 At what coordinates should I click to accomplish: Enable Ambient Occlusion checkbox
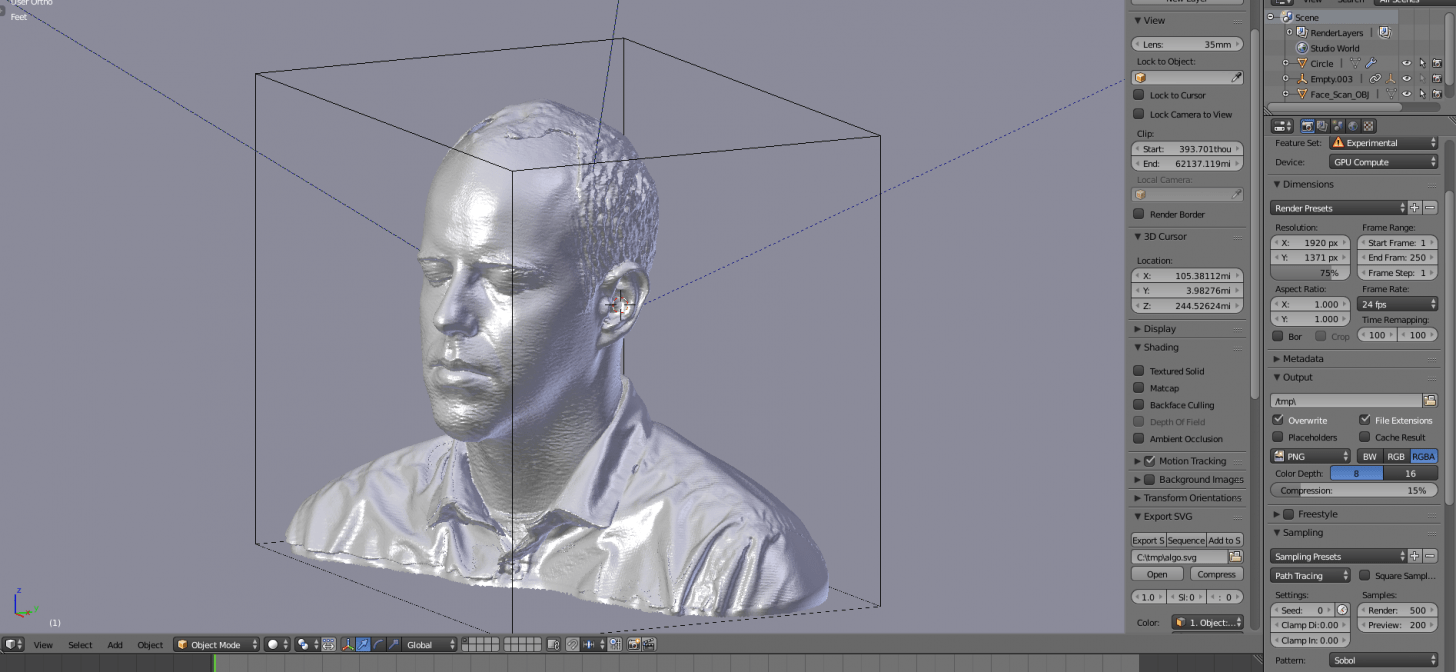pos(1138,439)
